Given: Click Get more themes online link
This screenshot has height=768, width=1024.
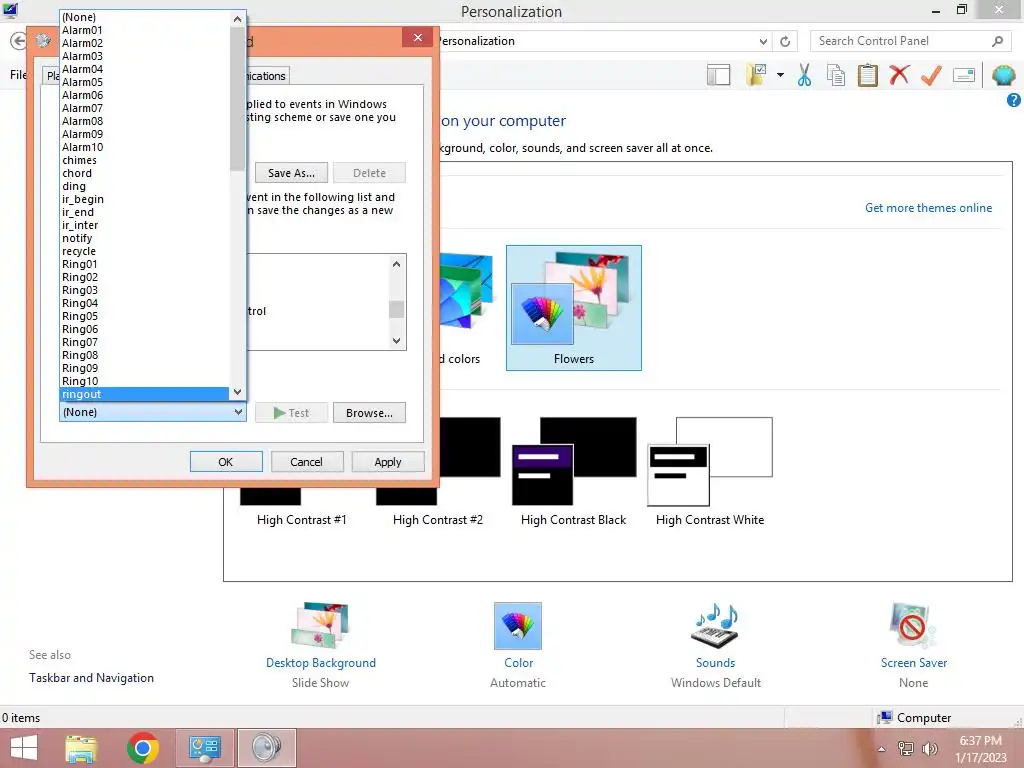Looking at the screenshot, I should [928, 208].
